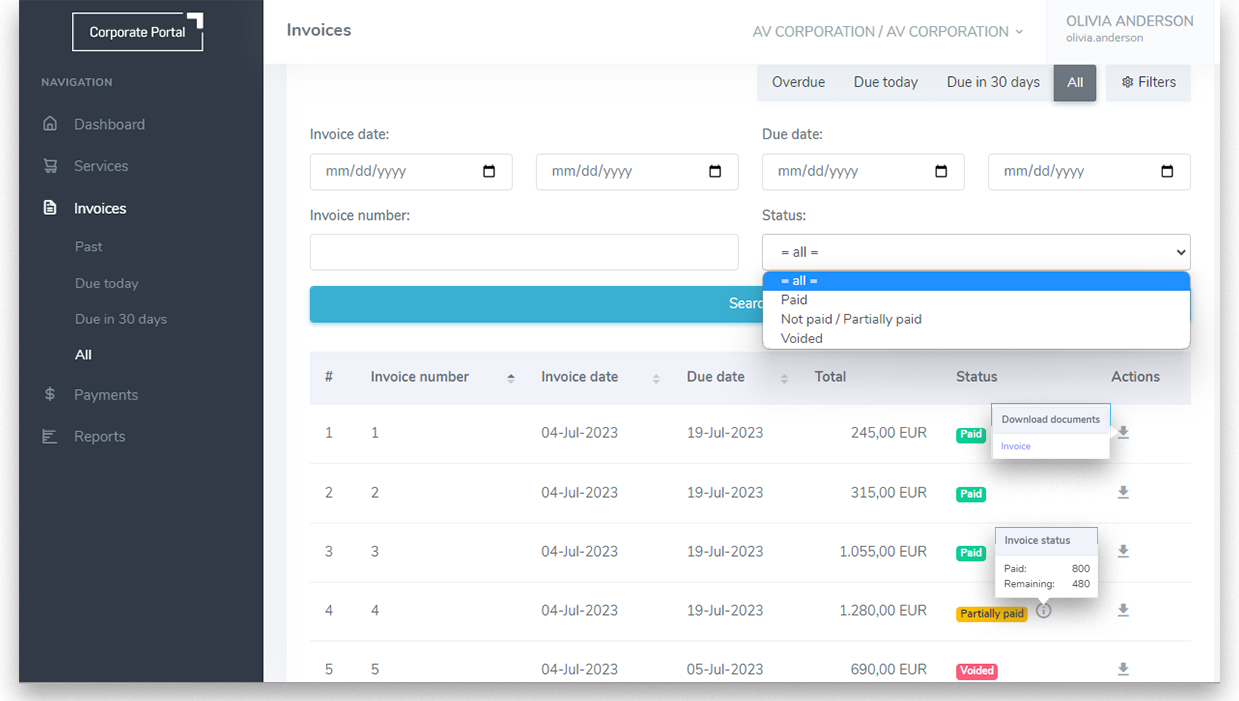The image size is (1239, 701).
Task: Switch to the Overdue filter tab
Action: point(798,83)
